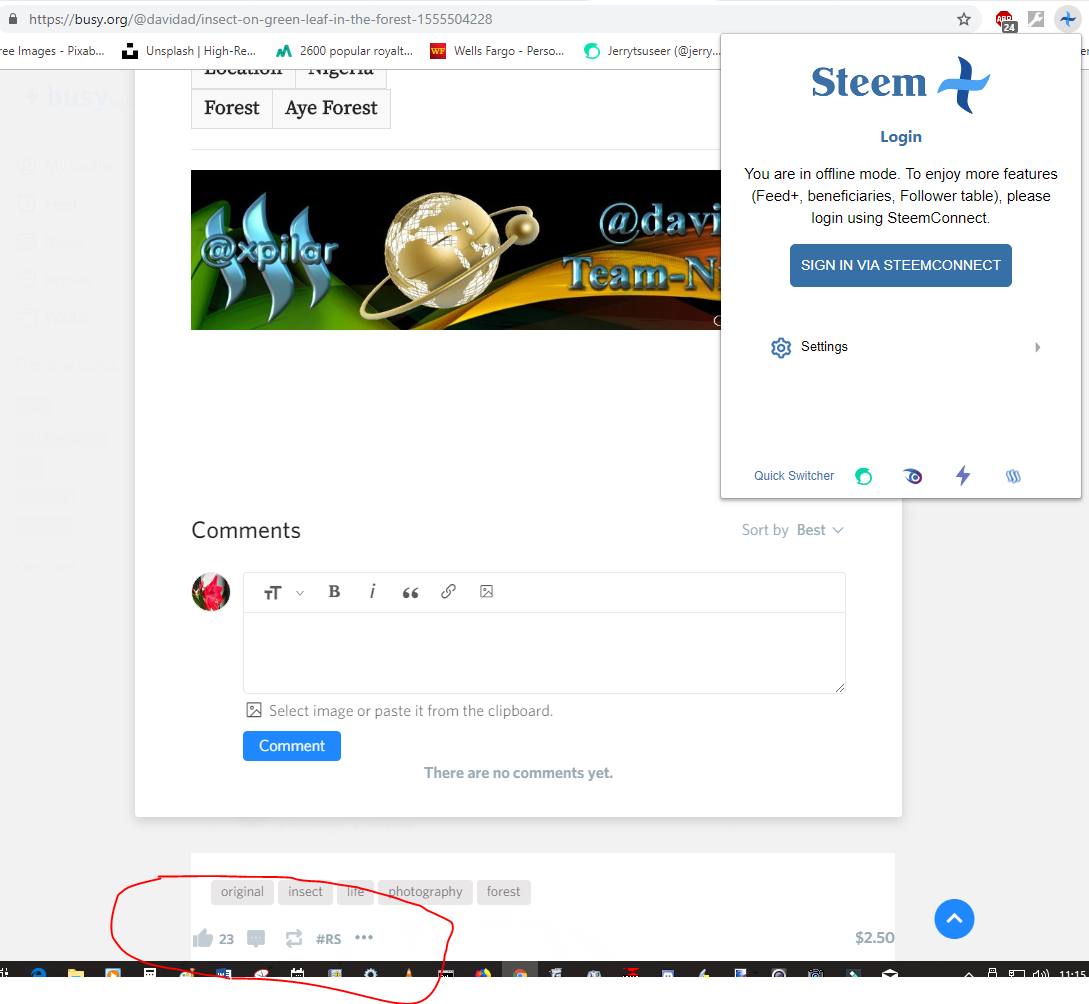Expand the Settings row arrow
This screenshot has width=1089, height=1004.
pyautogui.click(x=1037, y=347)
